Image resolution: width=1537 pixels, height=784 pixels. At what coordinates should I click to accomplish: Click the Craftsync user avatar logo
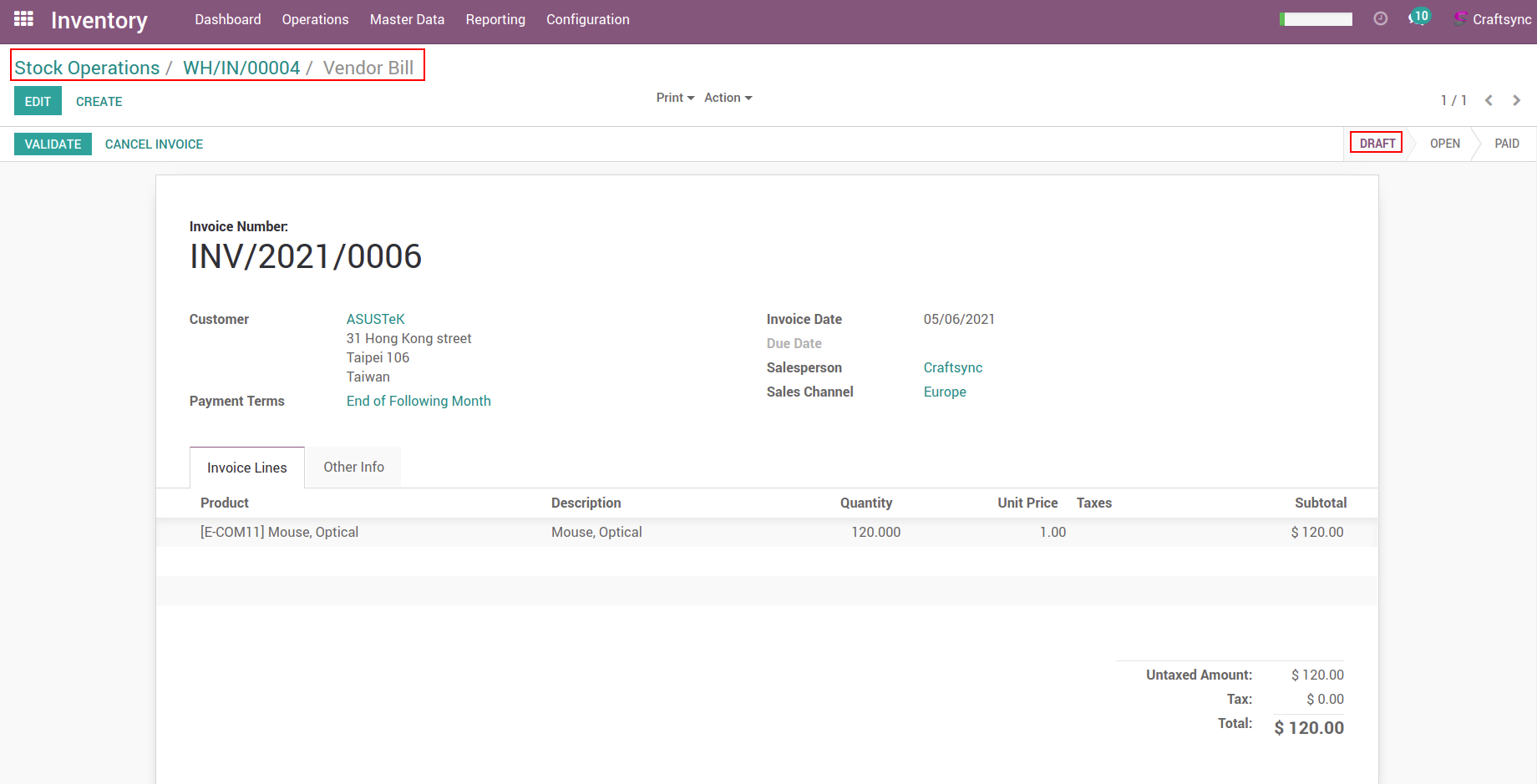(1460, 19)
